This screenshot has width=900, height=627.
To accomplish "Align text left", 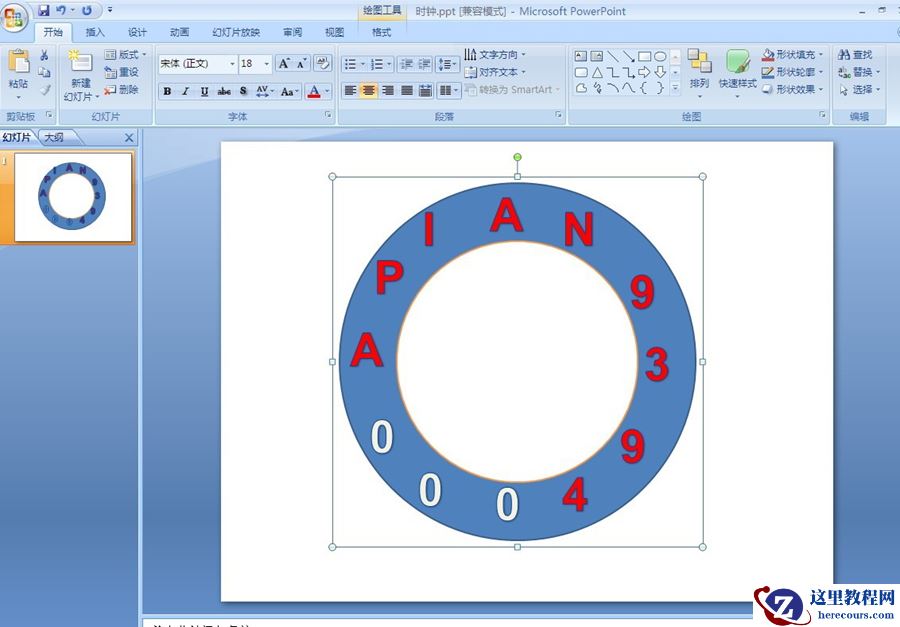I will [x=350, y=90].
